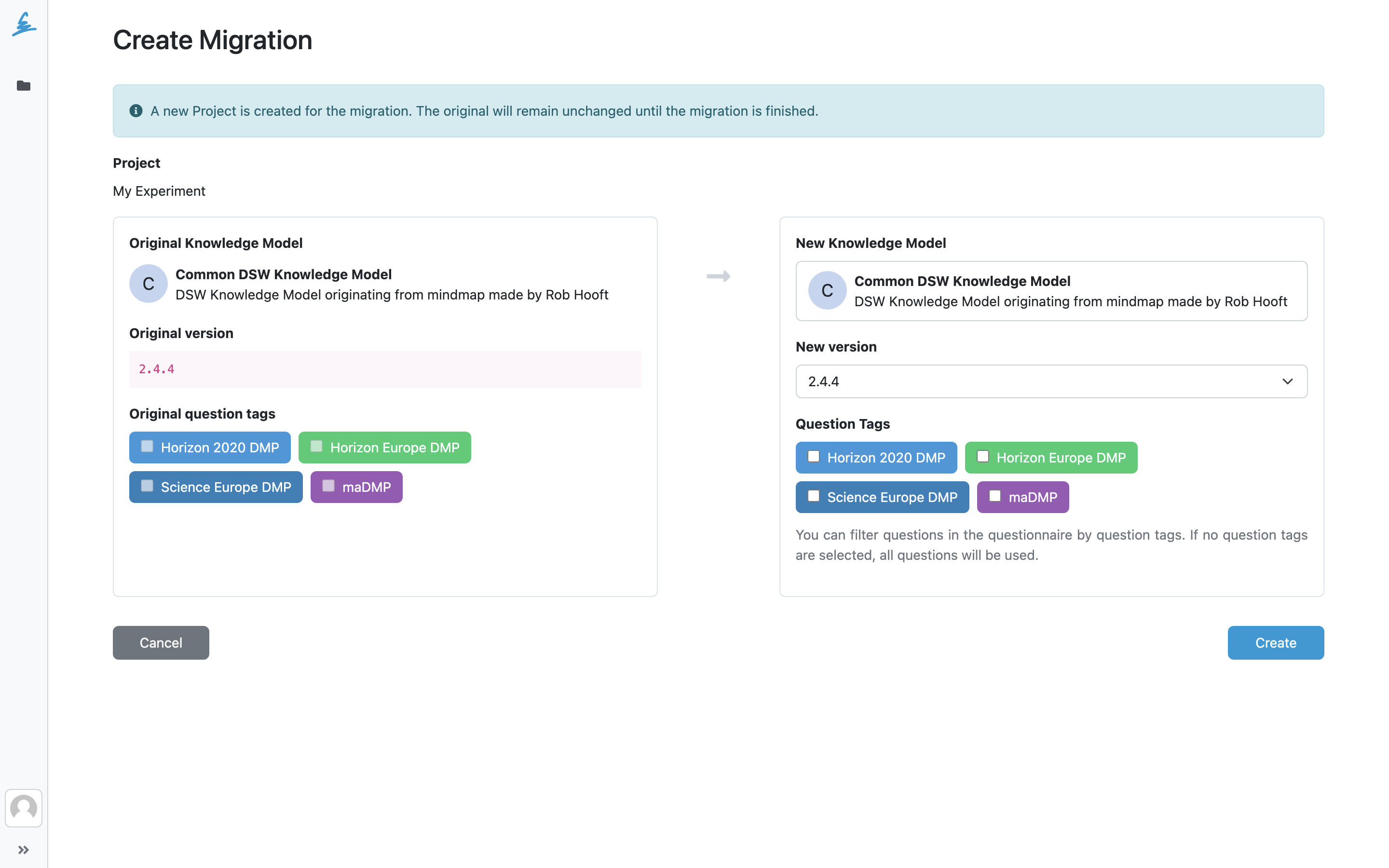Expand the sidebar with double chevron

(24, 850)
